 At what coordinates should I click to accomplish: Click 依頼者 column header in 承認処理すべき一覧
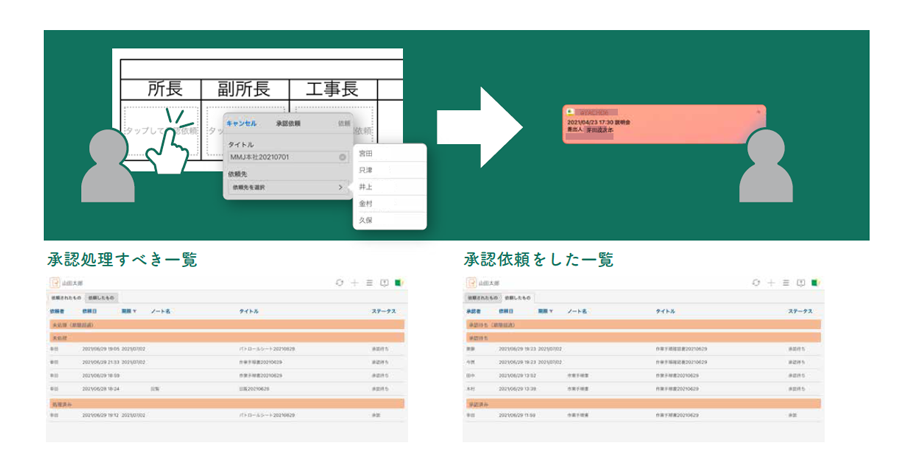[x=57, y=311]
